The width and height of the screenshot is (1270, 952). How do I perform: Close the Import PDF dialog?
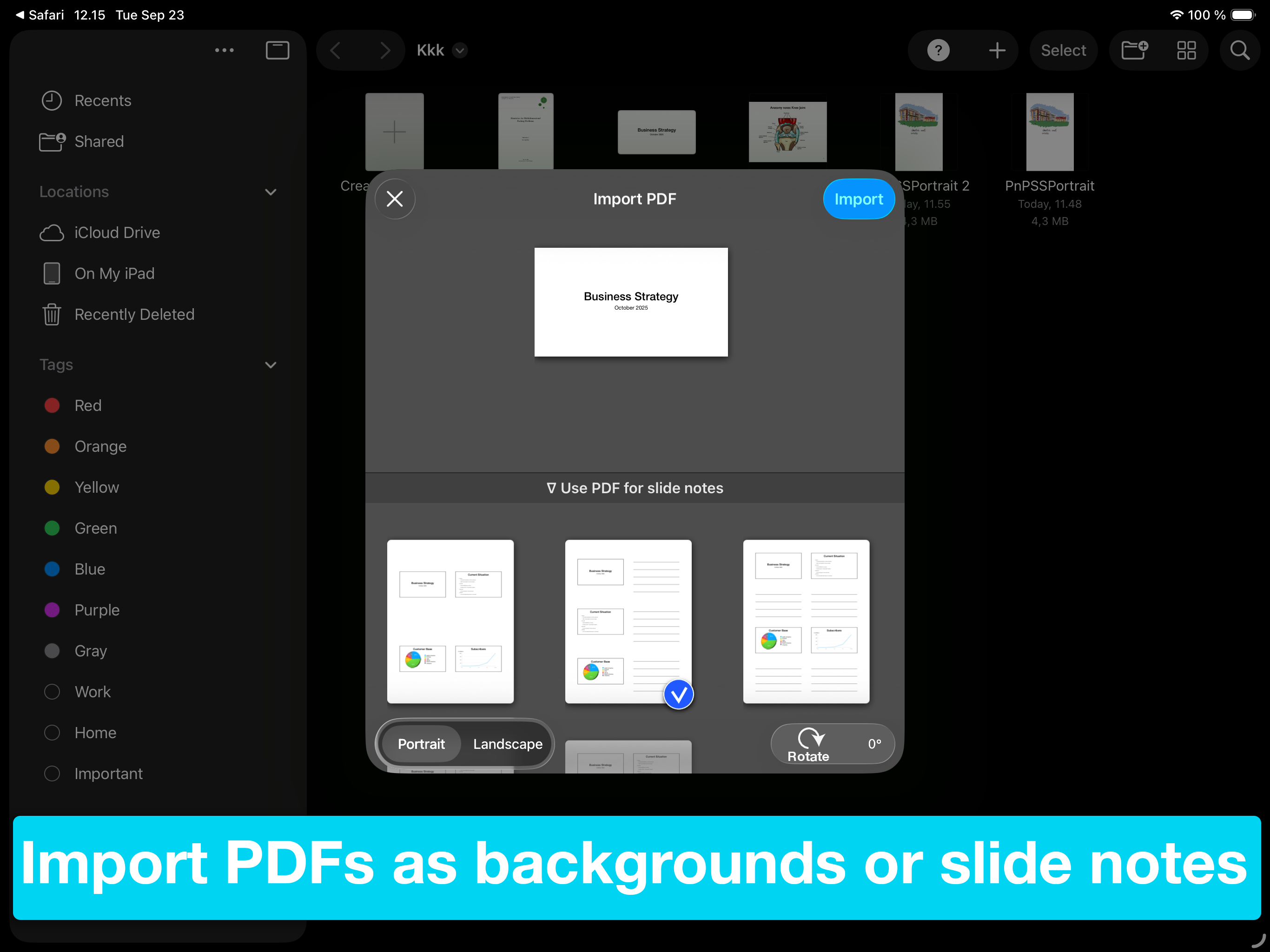tap(395, 199)
